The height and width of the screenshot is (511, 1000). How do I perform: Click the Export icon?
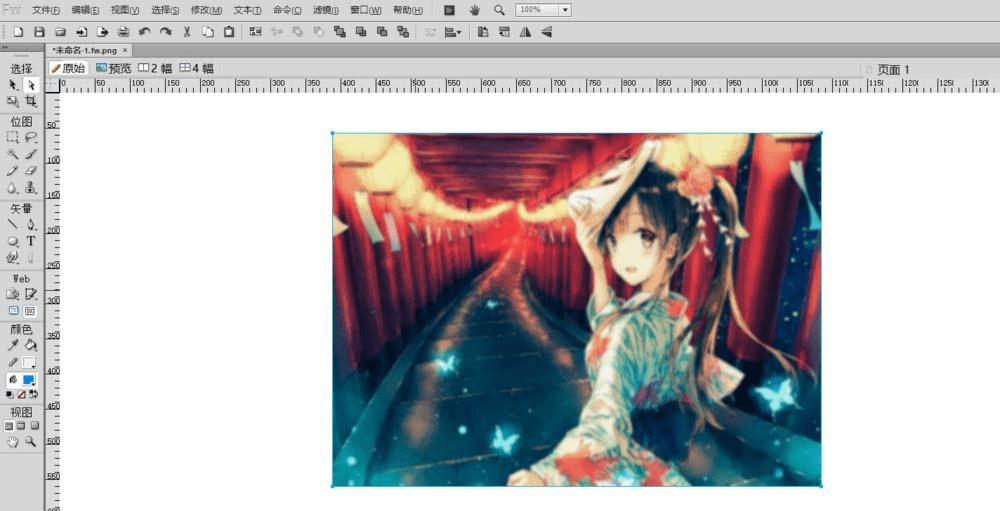[103, 32]
